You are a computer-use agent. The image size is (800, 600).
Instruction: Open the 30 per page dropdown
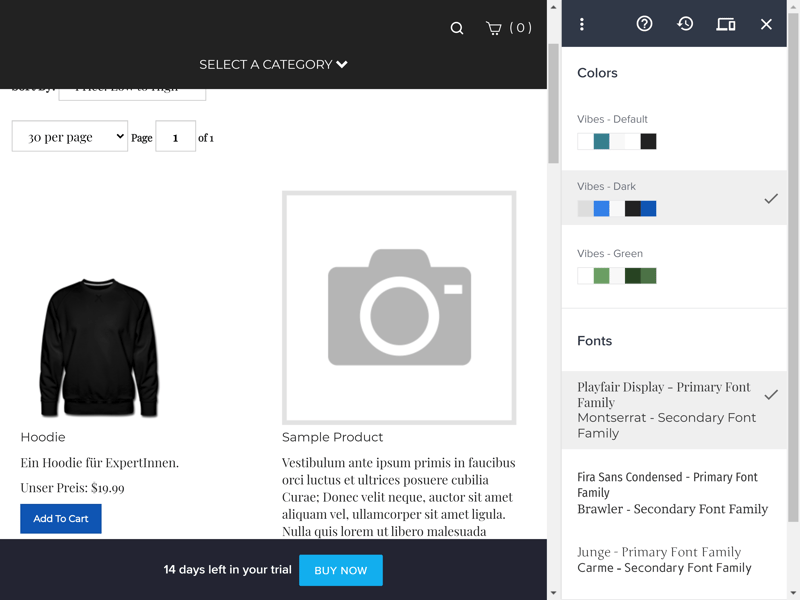70,137
